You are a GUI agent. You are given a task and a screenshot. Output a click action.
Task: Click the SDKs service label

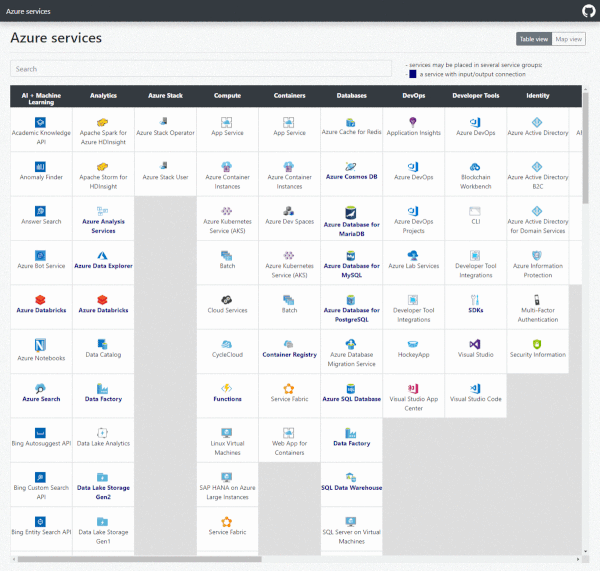pyautogui.click(x=476, y=310)
